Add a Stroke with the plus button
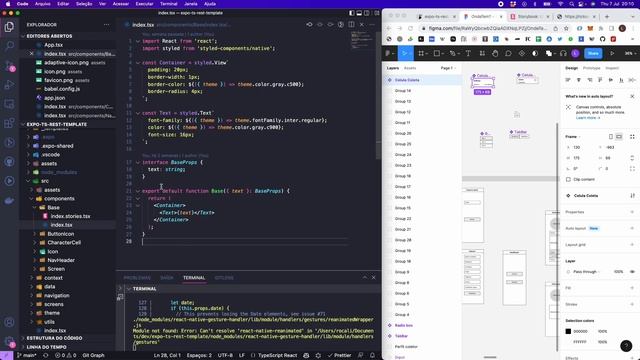 [632, 304]
